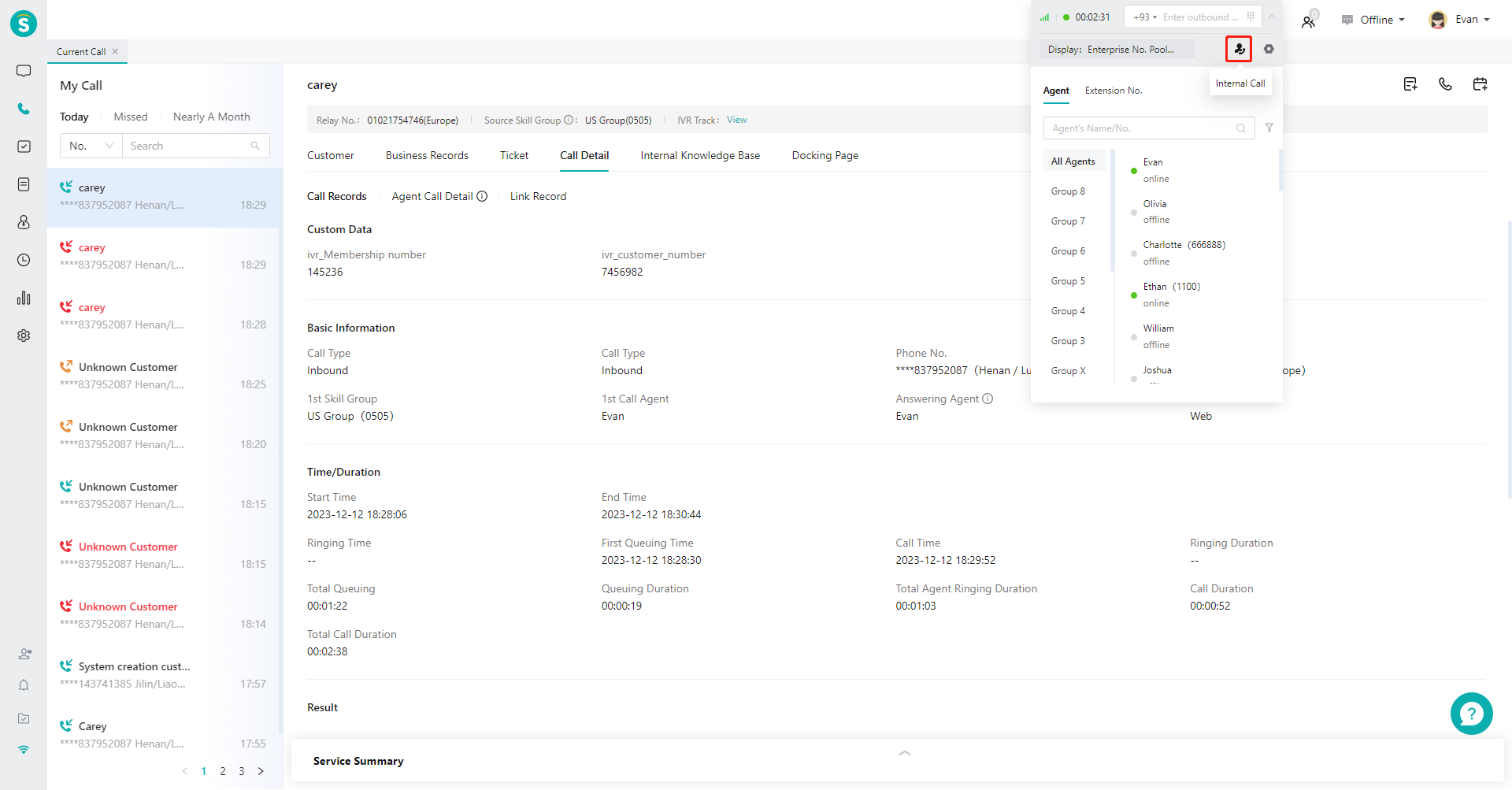This screenshot has width=1512, height=790.
Task: Click the info icon beside Answering Agent
Action: pos(988,399)
